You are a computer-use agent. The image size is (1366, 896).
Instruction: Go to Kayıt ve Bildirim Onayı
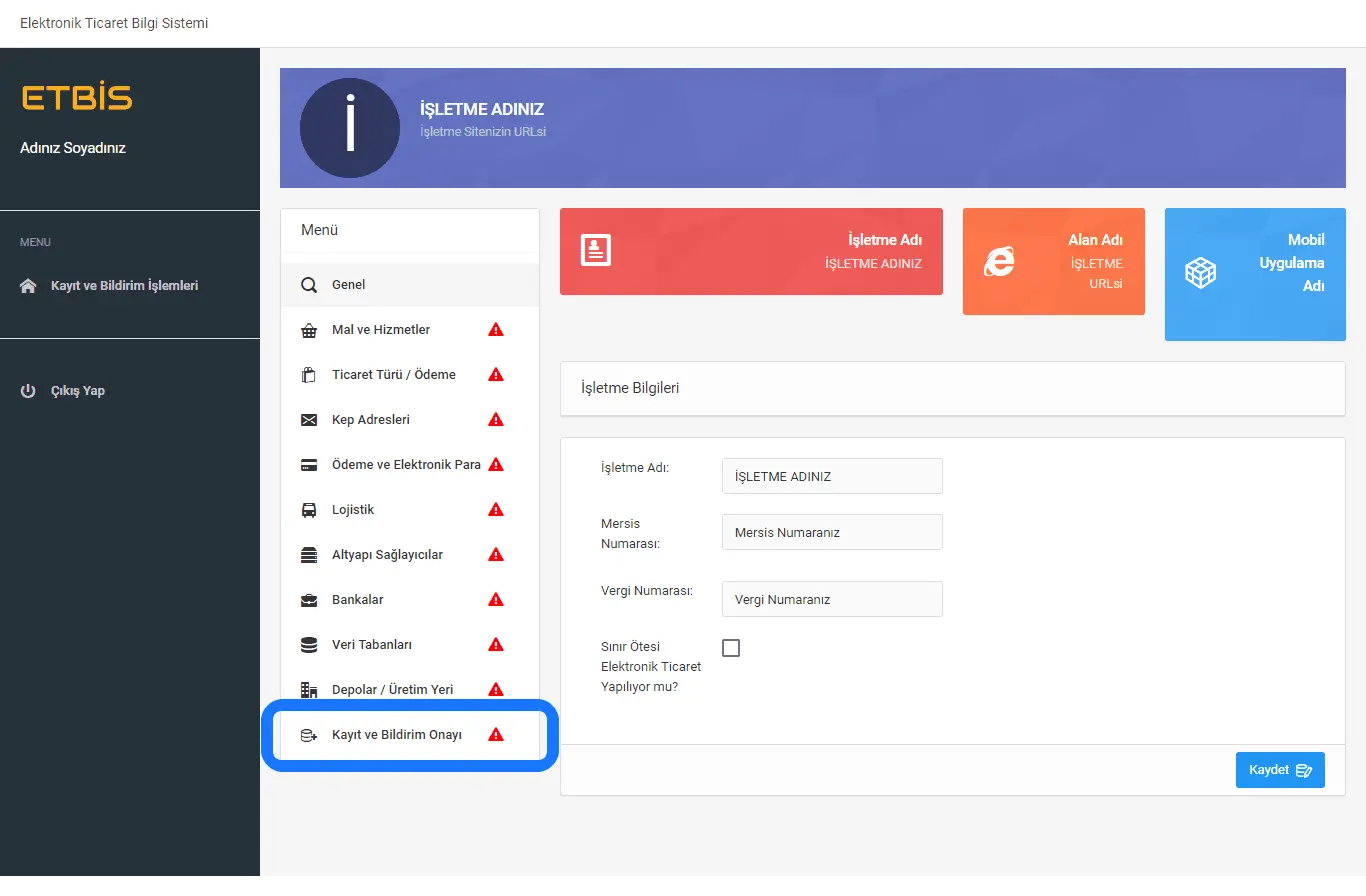click(x=396, y=735)
